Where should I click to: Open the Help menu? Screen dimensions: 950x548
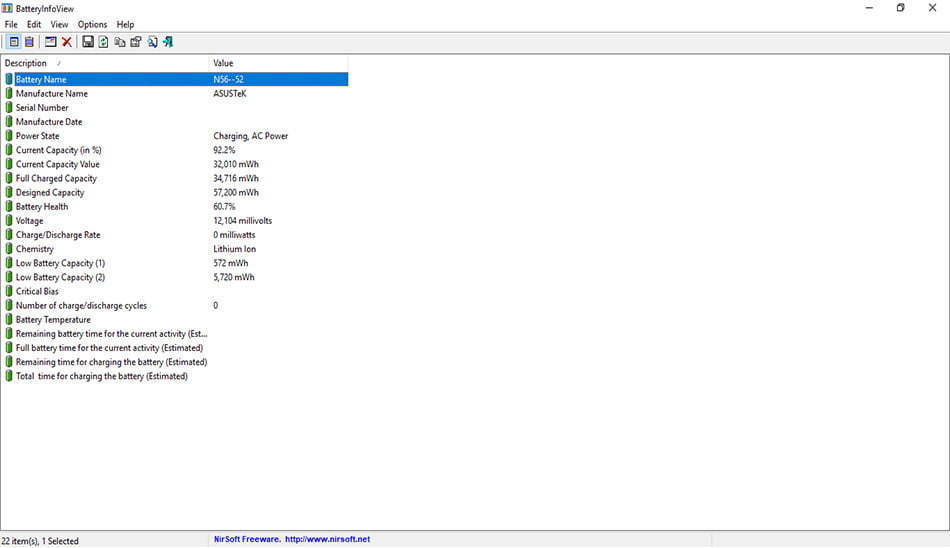pyautogui.click(x=125, y=24)
